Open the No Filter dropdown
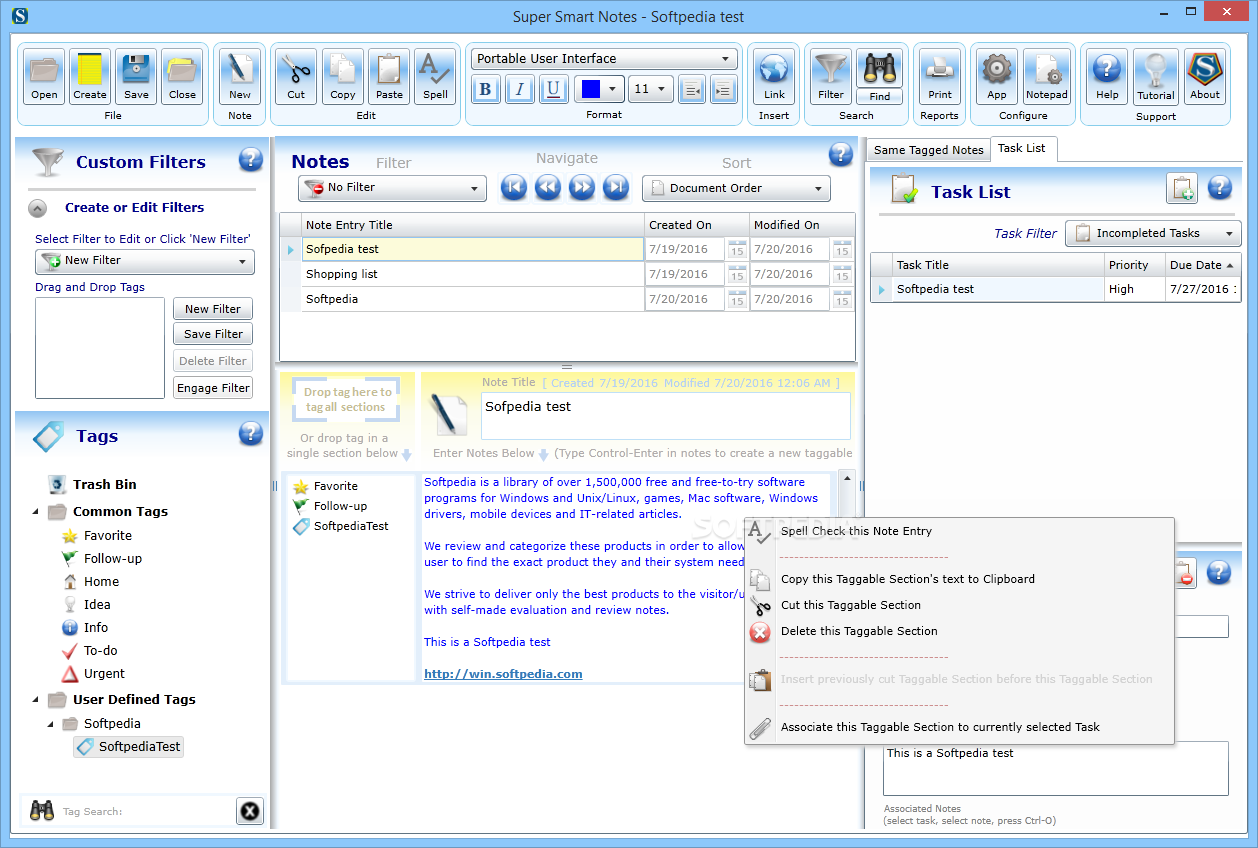 tap(392, 187)
